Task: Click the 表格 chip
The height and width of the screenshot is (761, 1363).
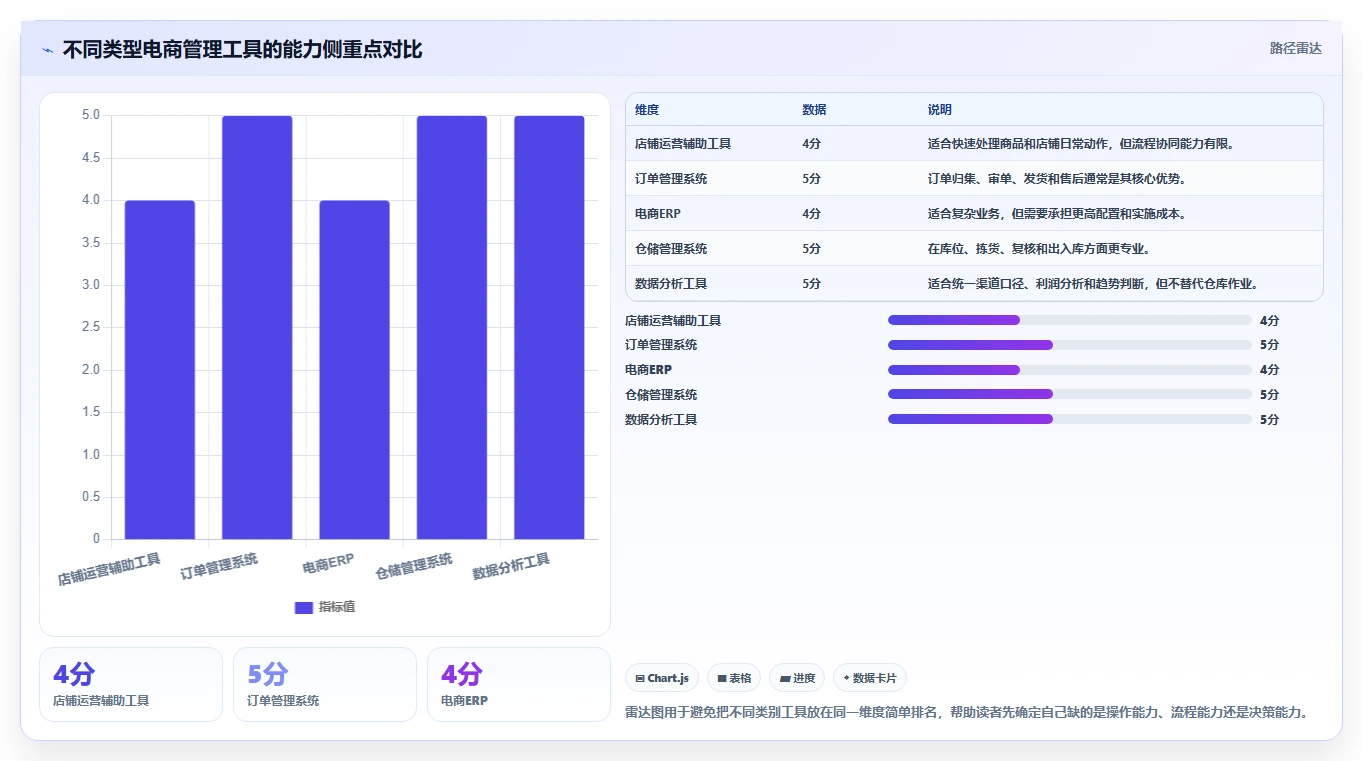Action: click(x=734, y=678)
